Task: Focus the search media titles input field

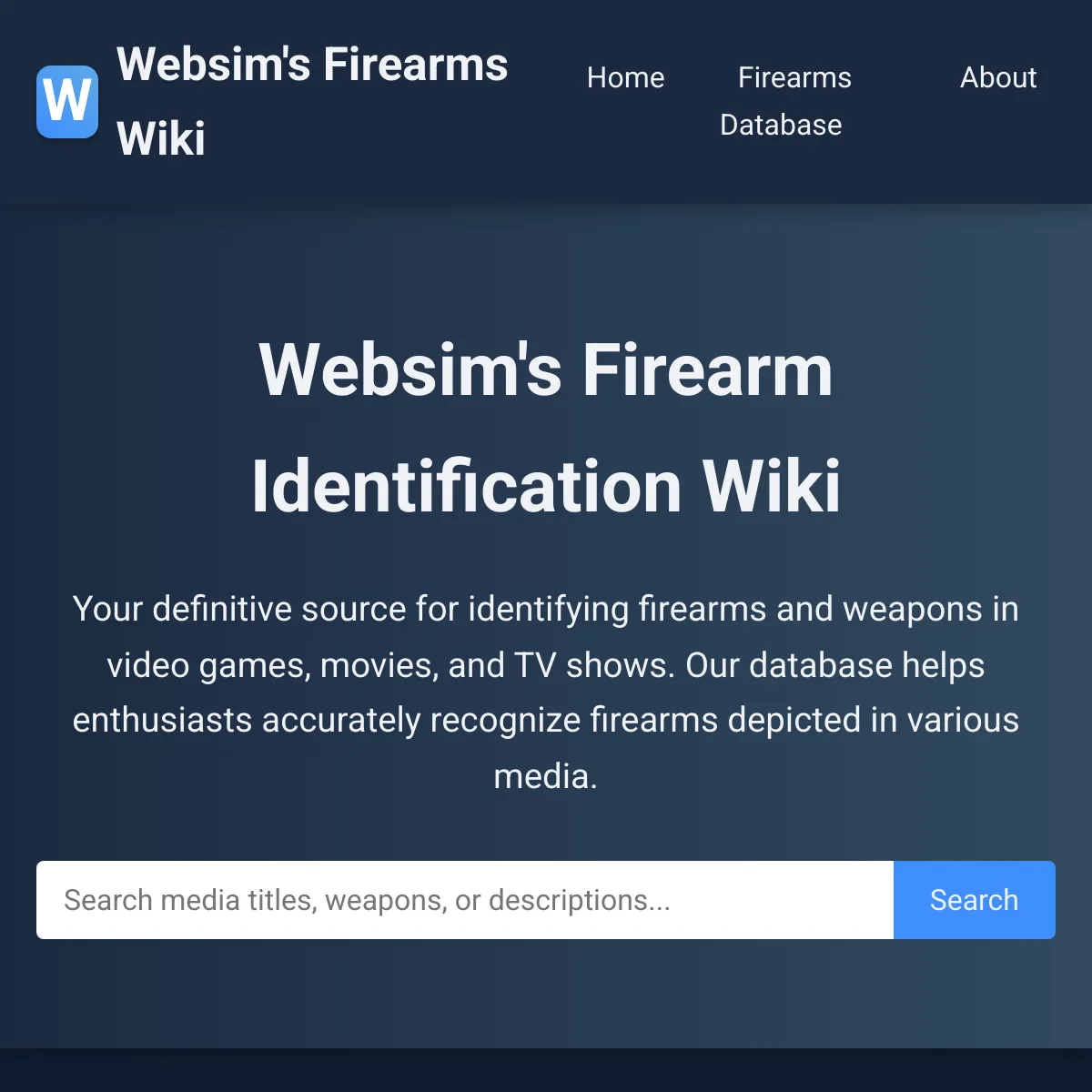Action: [465, 900]
